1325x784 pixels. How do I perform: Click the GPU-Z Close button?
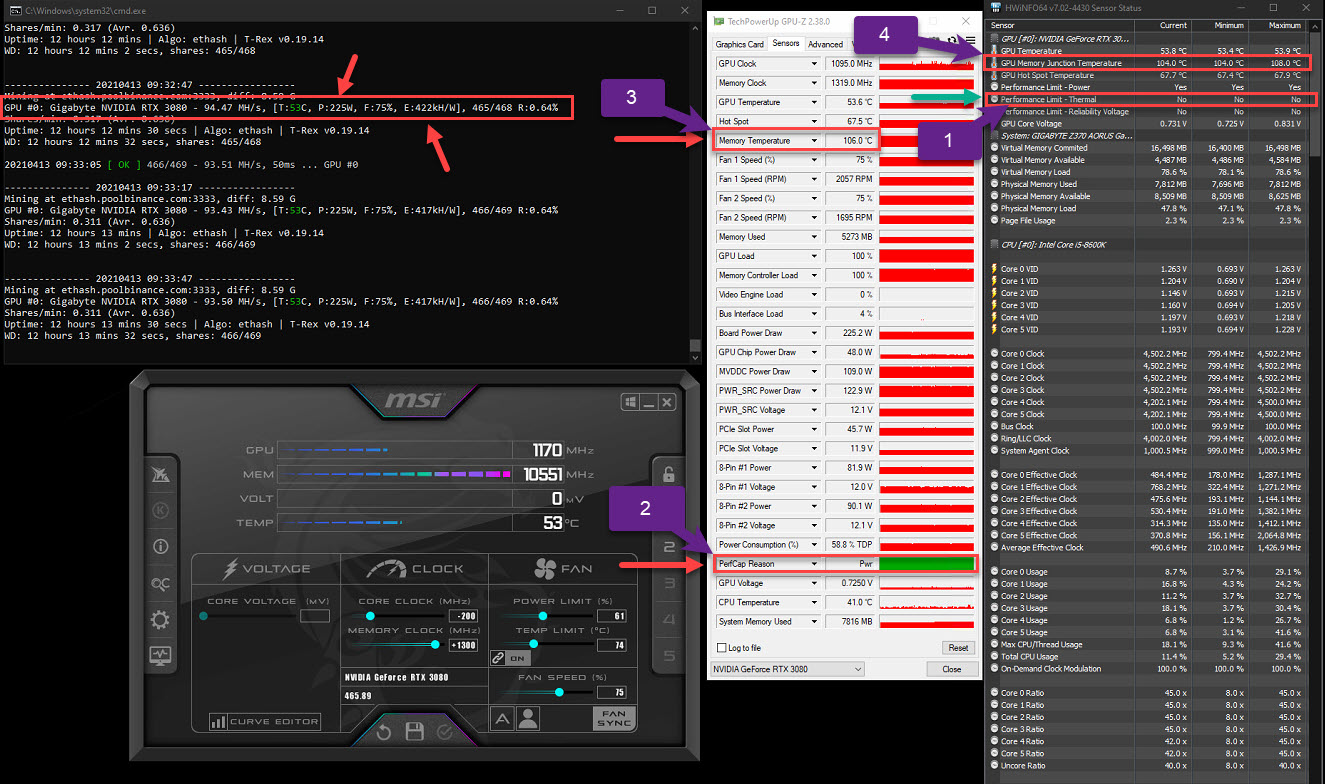click(x=952, y=669)
